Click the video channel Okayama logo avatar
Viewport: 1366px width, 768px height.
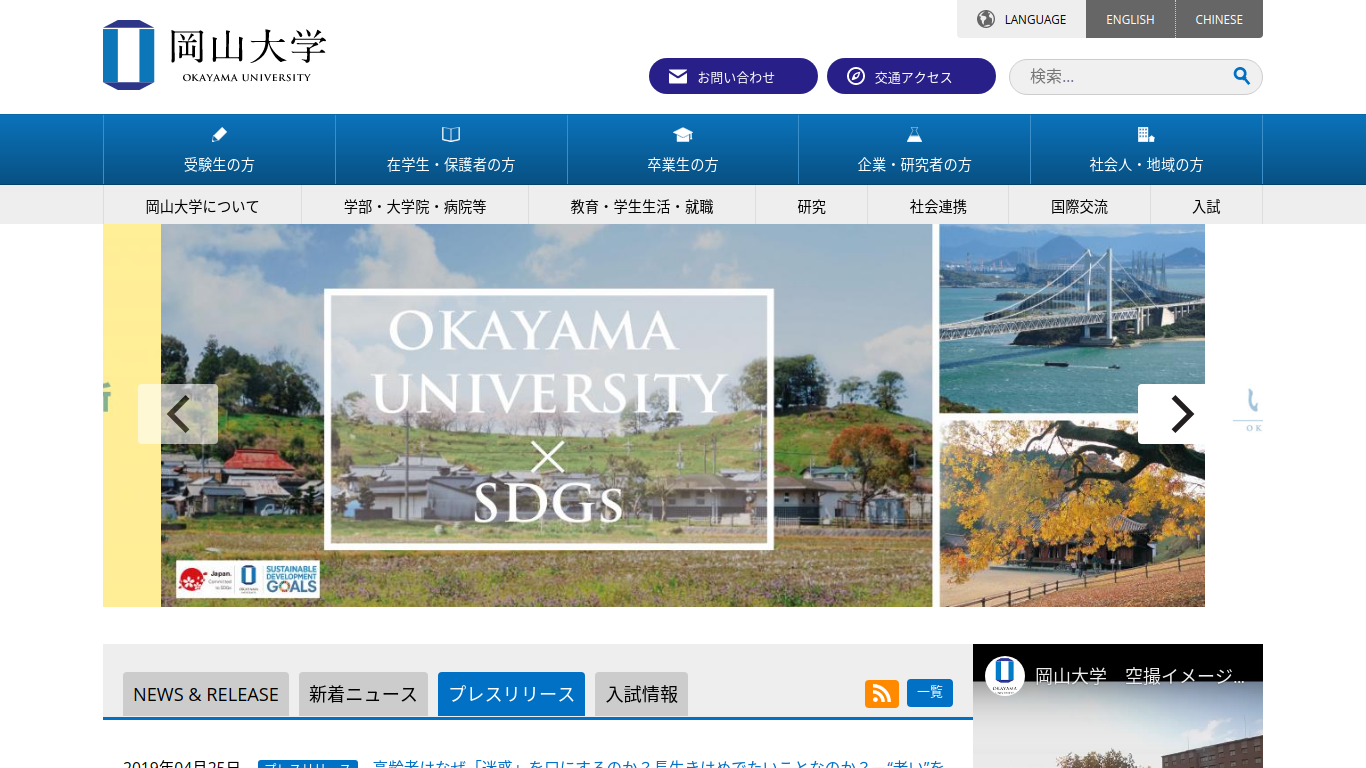(x=1005, y=676)
